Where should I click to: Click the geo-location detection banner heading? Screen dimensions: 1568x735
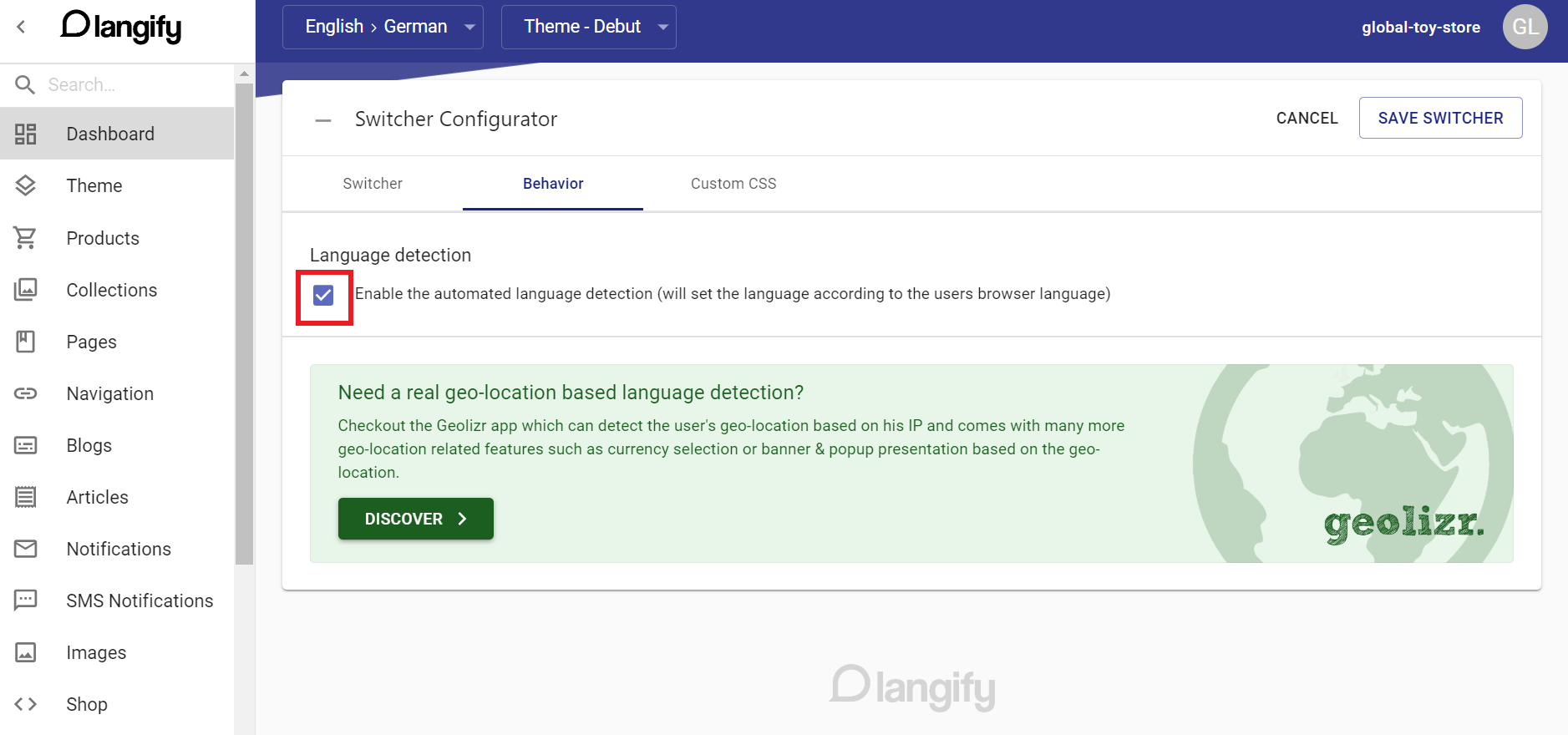pyautogui.click(x=571, y=393)
